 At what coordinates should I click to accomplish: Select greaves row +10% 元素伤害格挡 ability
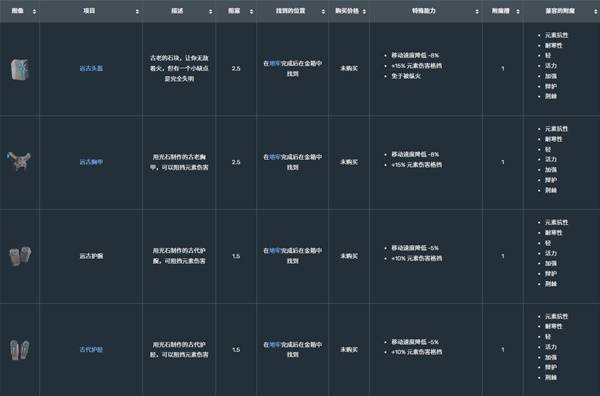[x=416, y=352]
